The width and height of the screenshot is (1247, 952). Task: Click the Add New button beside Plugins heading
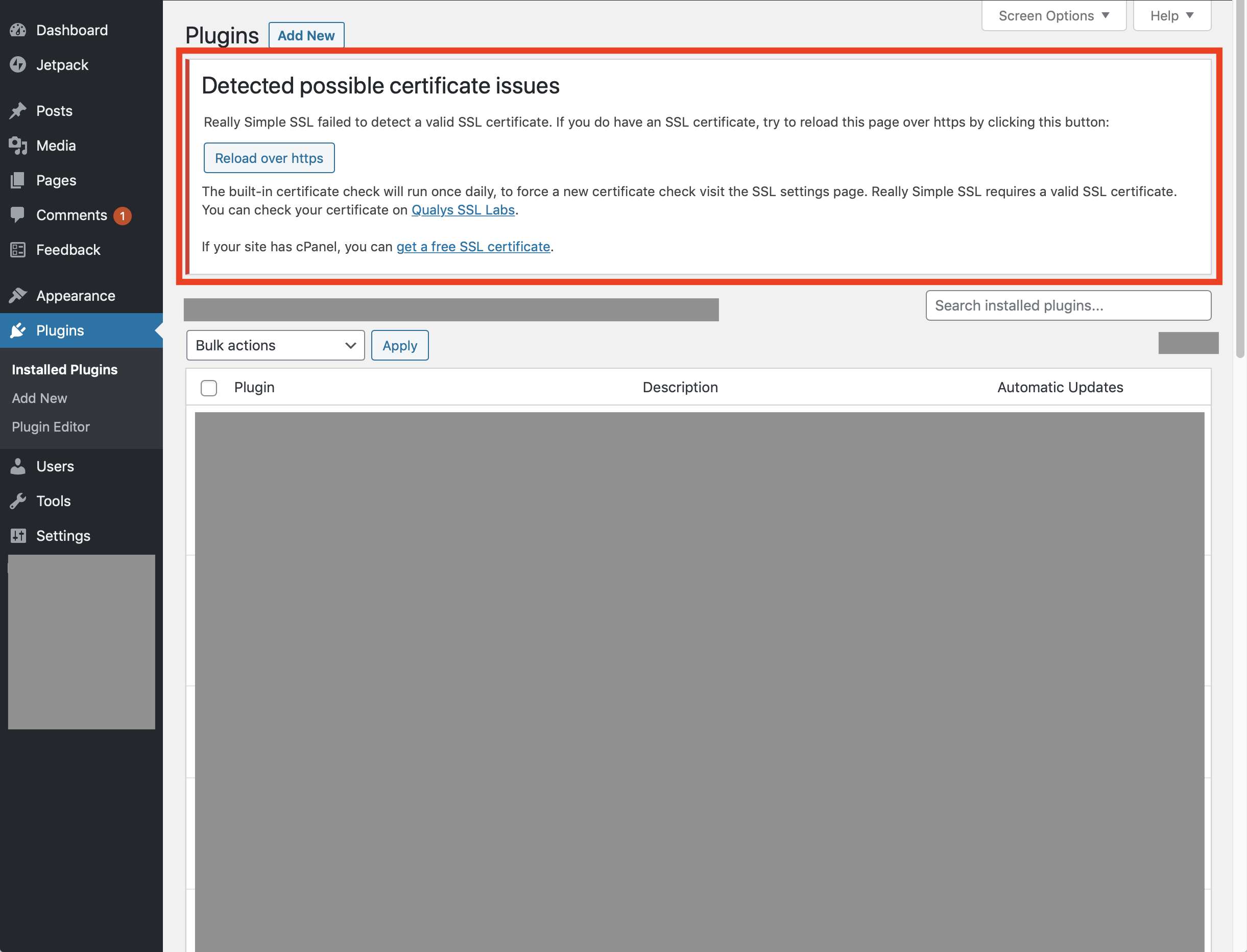[306, 35]
